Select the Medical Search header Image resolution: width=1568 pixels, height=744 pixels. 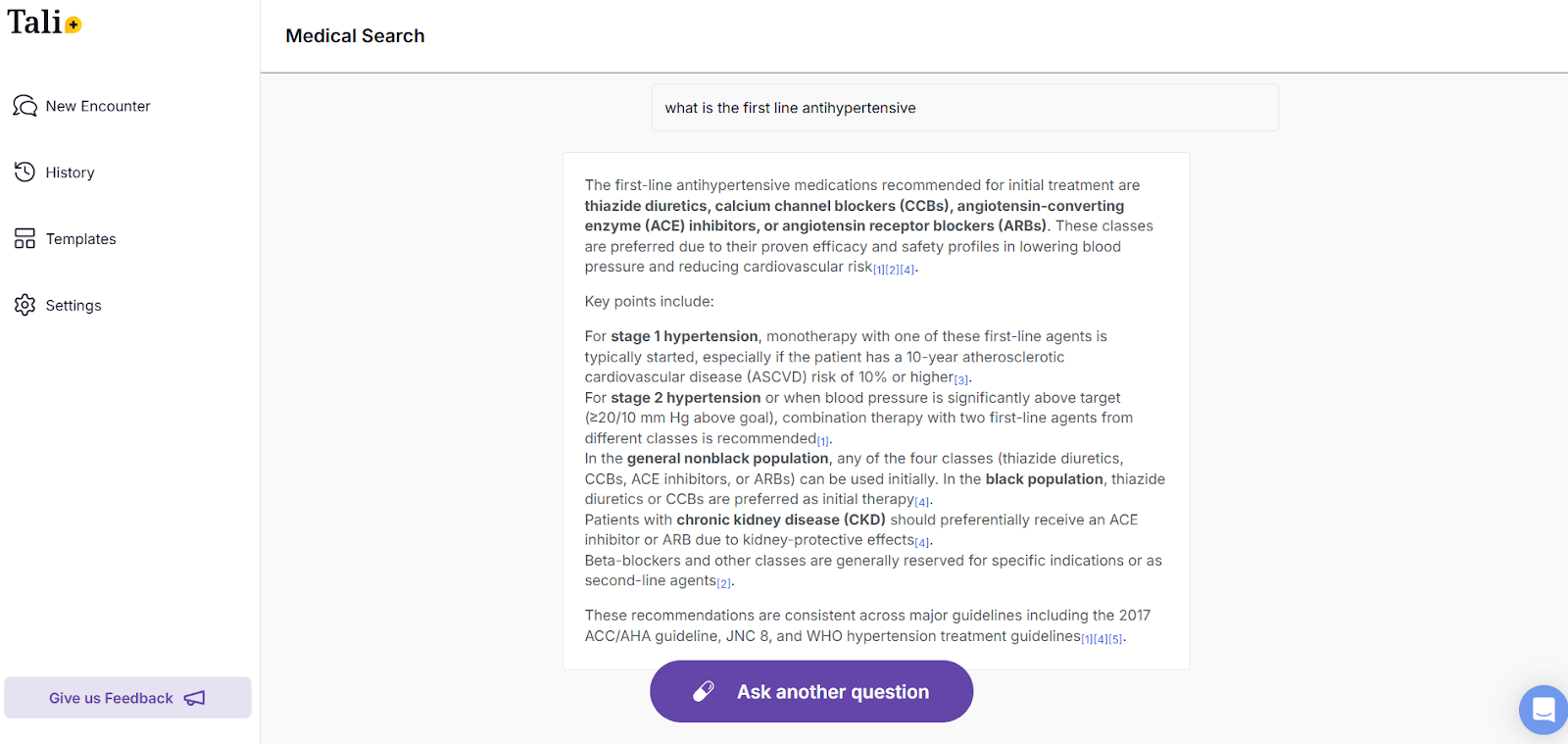pos(355,35)
